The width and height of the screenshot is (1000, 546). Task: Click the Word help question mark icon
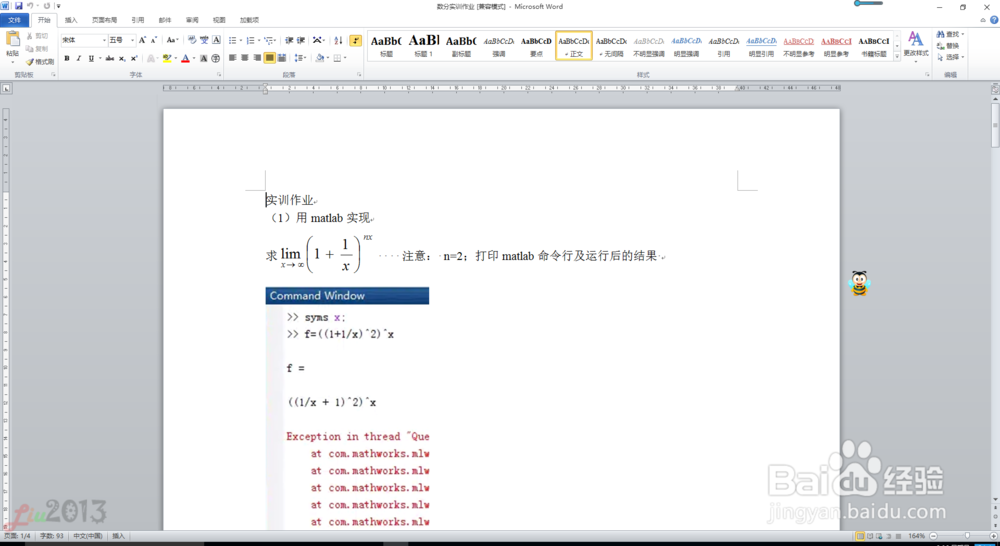pyautogui.click(x=994, y=20)
